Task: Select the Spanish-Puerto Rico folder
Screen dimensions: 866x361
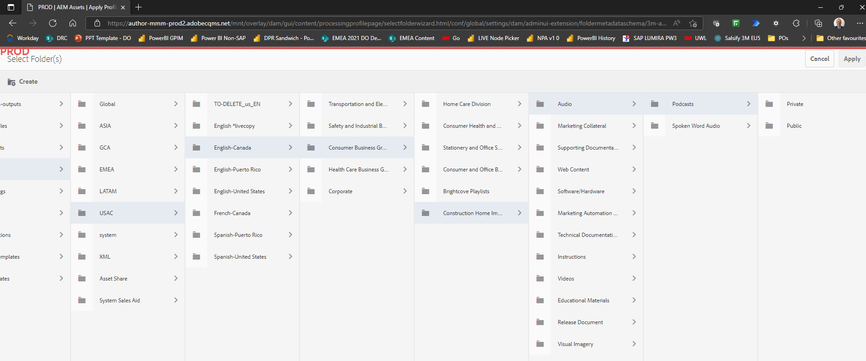Action: point(242,235)
